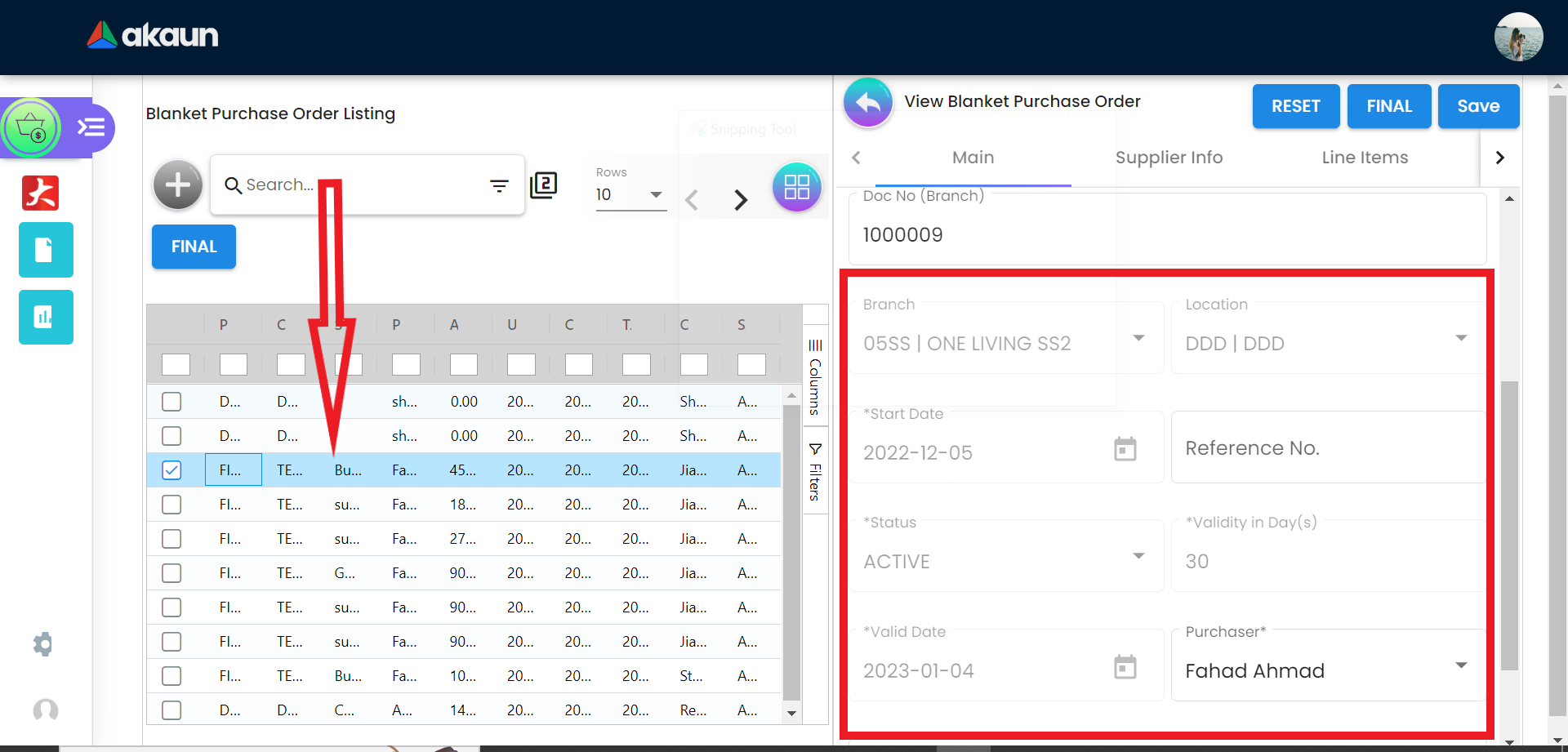The image size is (1568, 752).
Task: Tick the checkbox for the 18... row
Action: click(171, 505)
